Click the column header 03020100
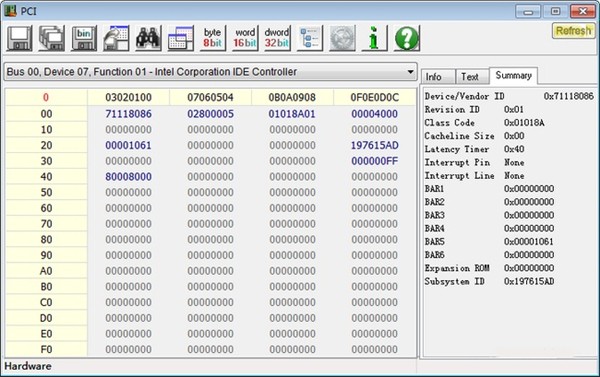Image resolution: width=600 pixels, height=377 pixels. tap(128, 97)
